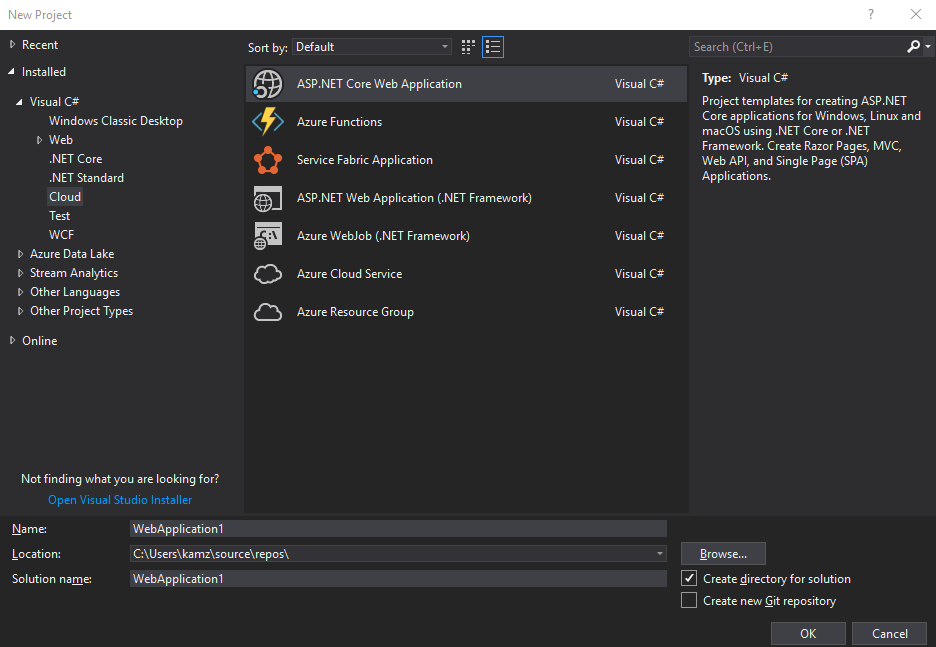The height and width of the screenshot is (647, 936).
Task: Click OK to create project
Action: (808, 634)
